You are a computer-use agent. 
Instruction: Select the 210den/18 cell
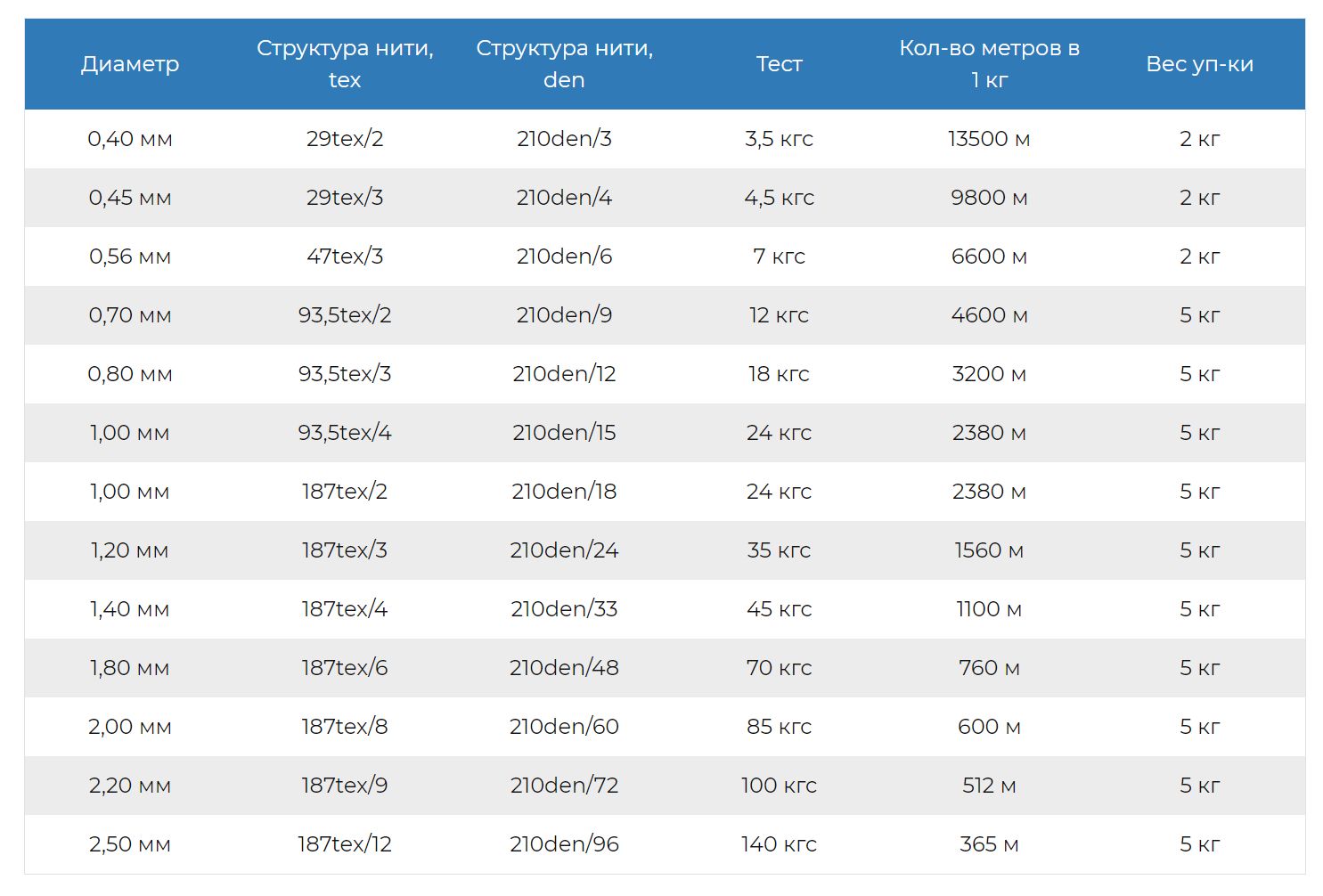564,492
